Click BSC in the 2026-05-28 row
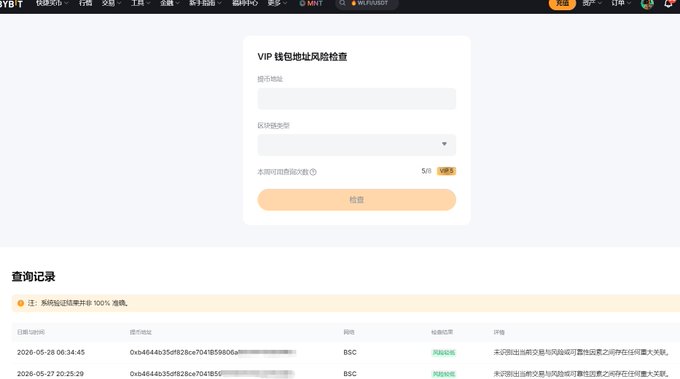This screenshot has height=379, width=680. (350, 352)
